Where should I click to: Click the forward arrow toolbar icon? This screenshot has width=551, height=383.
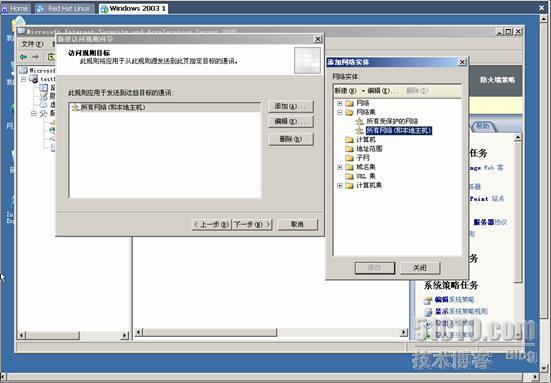click(35, 57)
